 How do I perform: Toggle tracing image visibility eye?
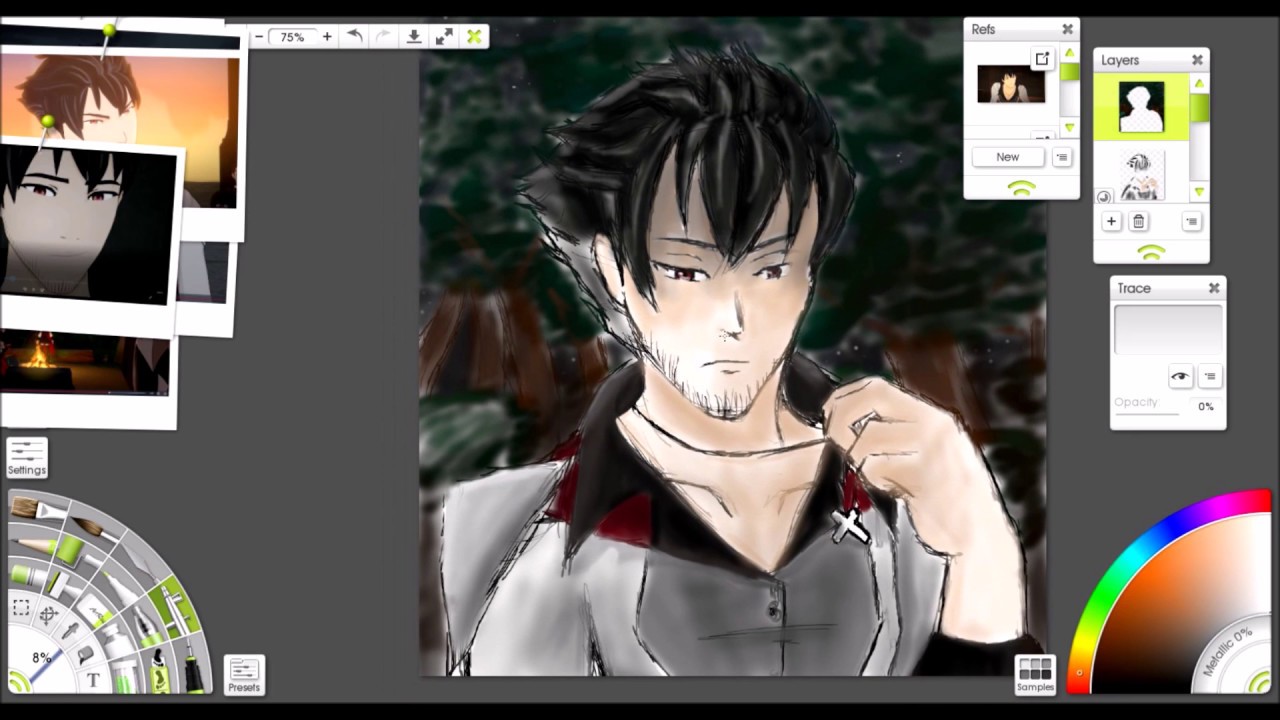pyautogui.click(x=1180, y=376)
